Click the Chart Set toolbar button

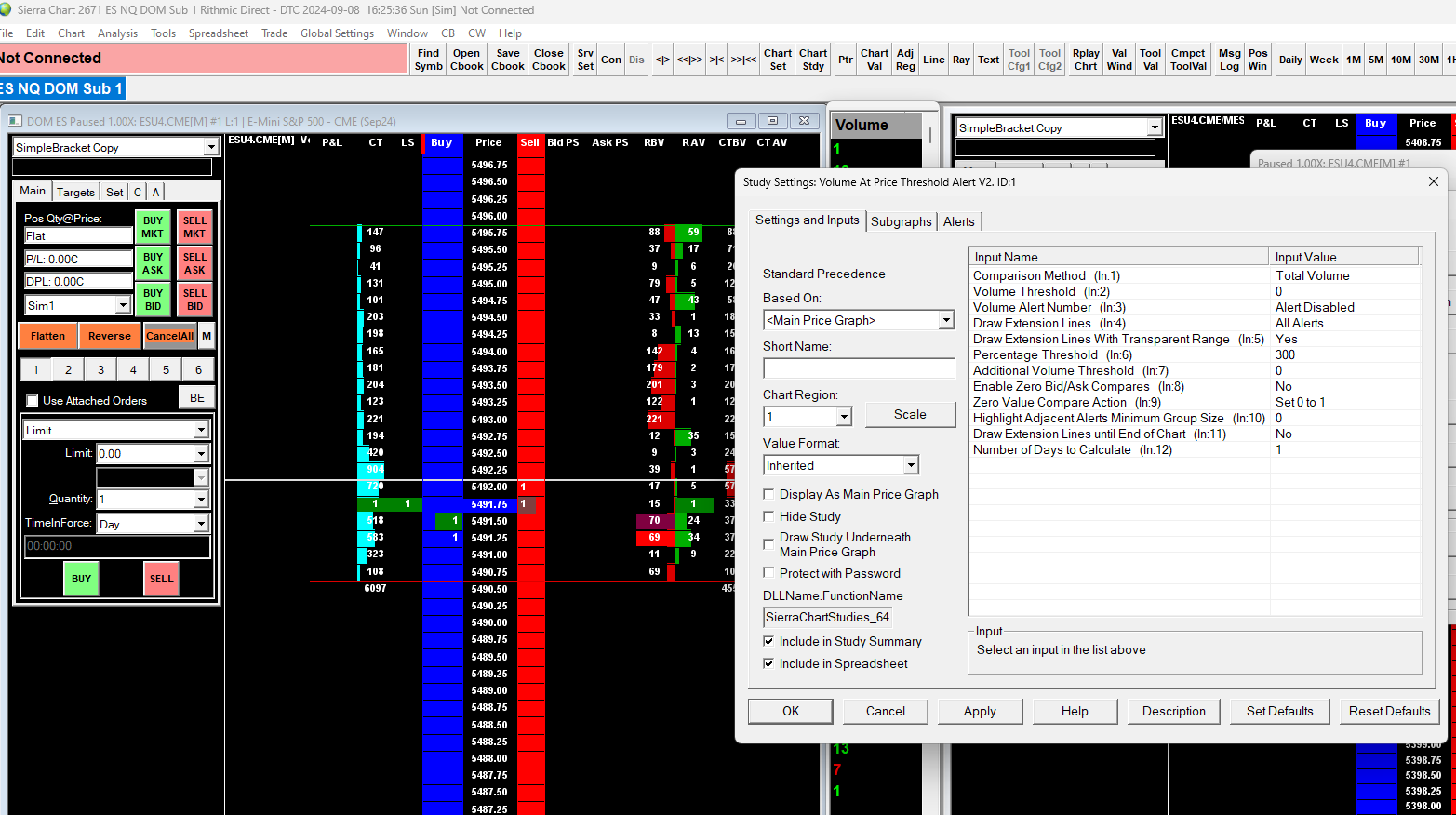[778, 60]
